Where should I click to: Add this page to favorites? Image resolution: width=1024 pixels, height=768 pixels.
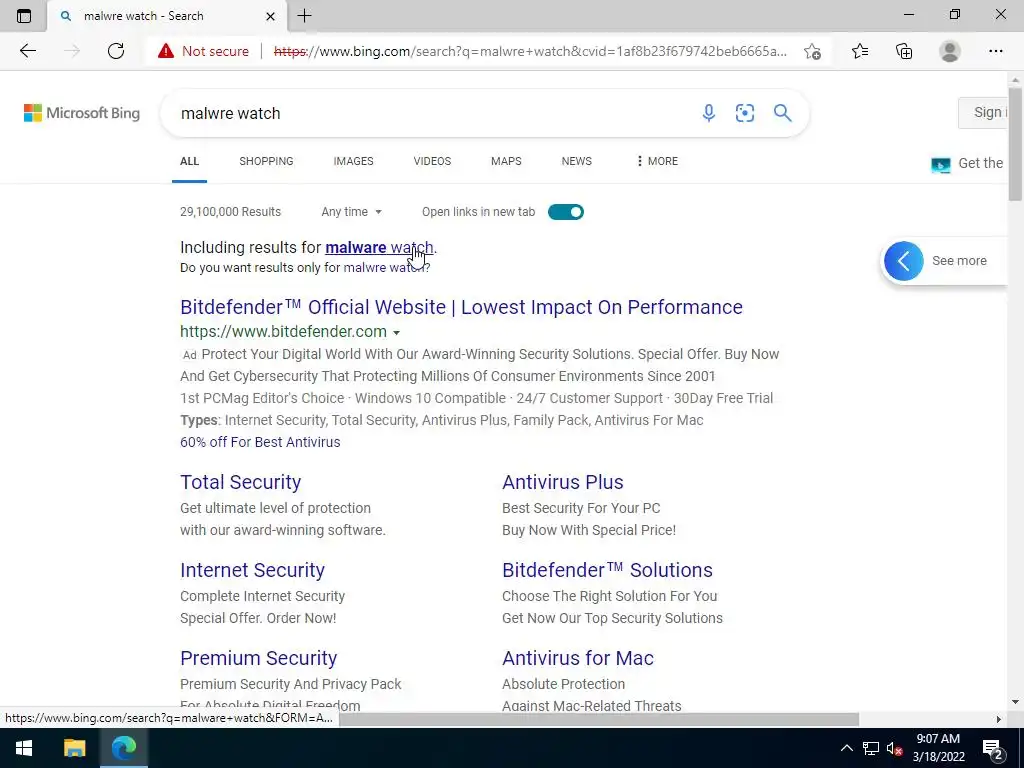[x=812, y=51]
